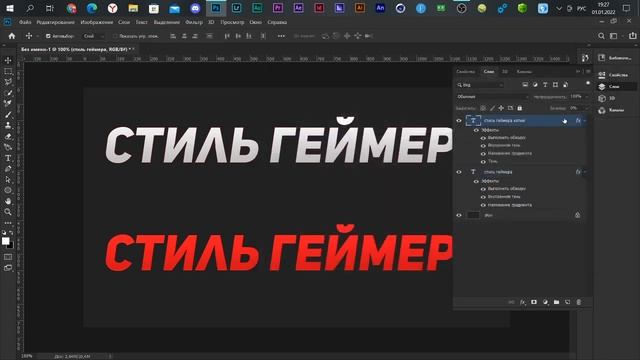Add layer style fx button at panel bottom

(523, 302)
